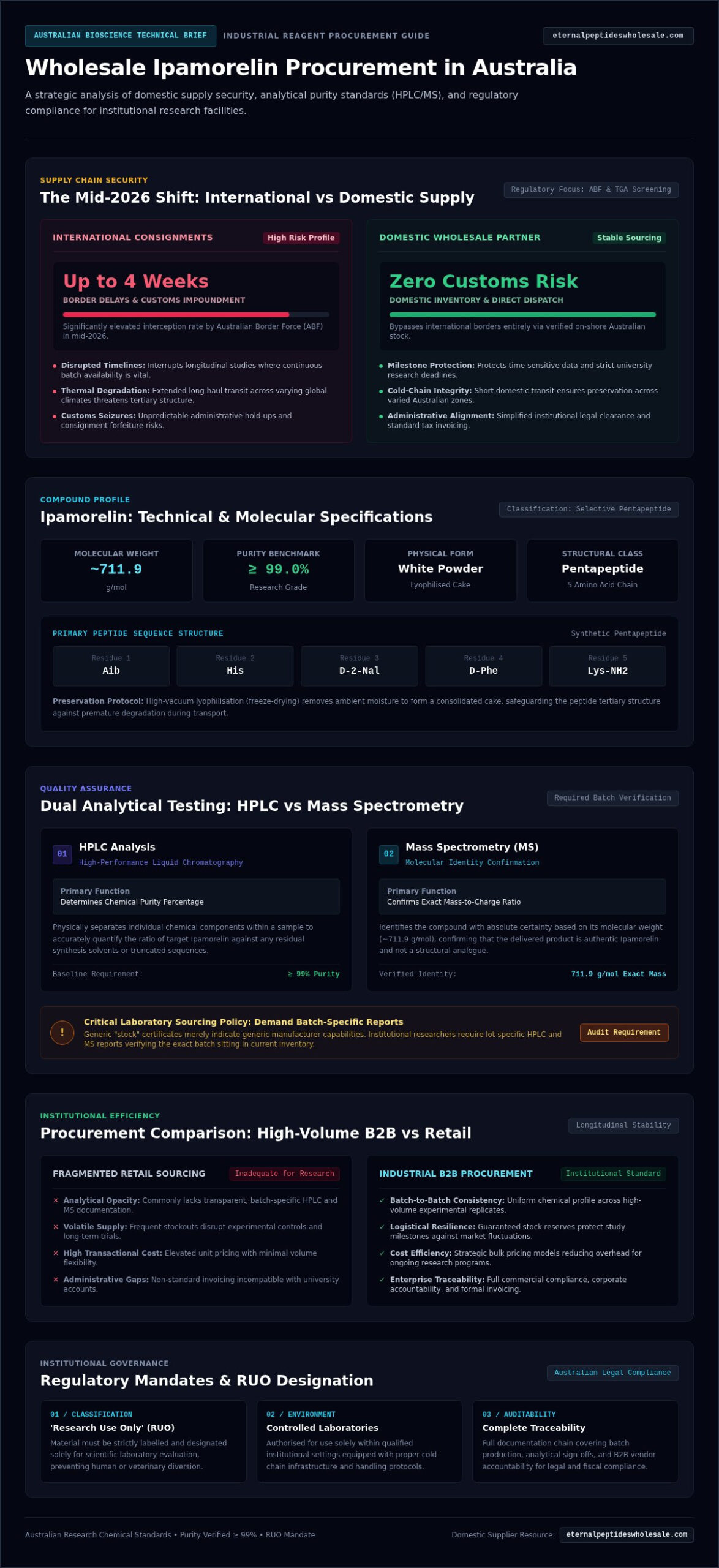Click the Molecular Weight ~711.9 value
Viewport: 719px width, 1568px height.
coord(116,569)
